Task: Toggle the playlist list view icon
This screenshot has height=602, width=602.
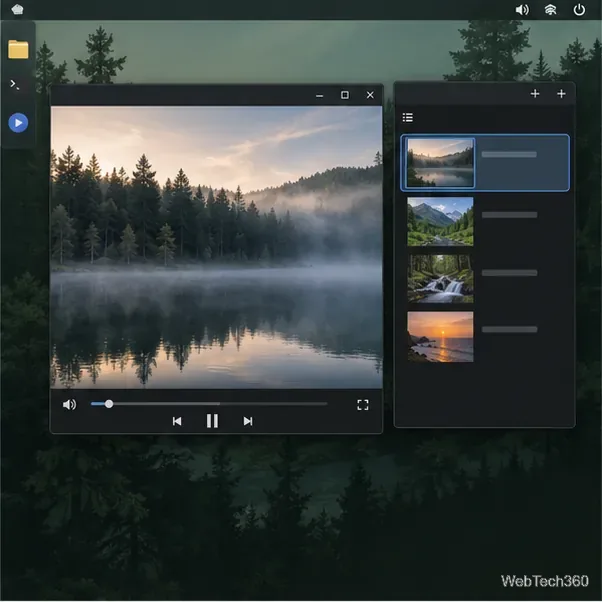Action: click(x=408, y=117)
